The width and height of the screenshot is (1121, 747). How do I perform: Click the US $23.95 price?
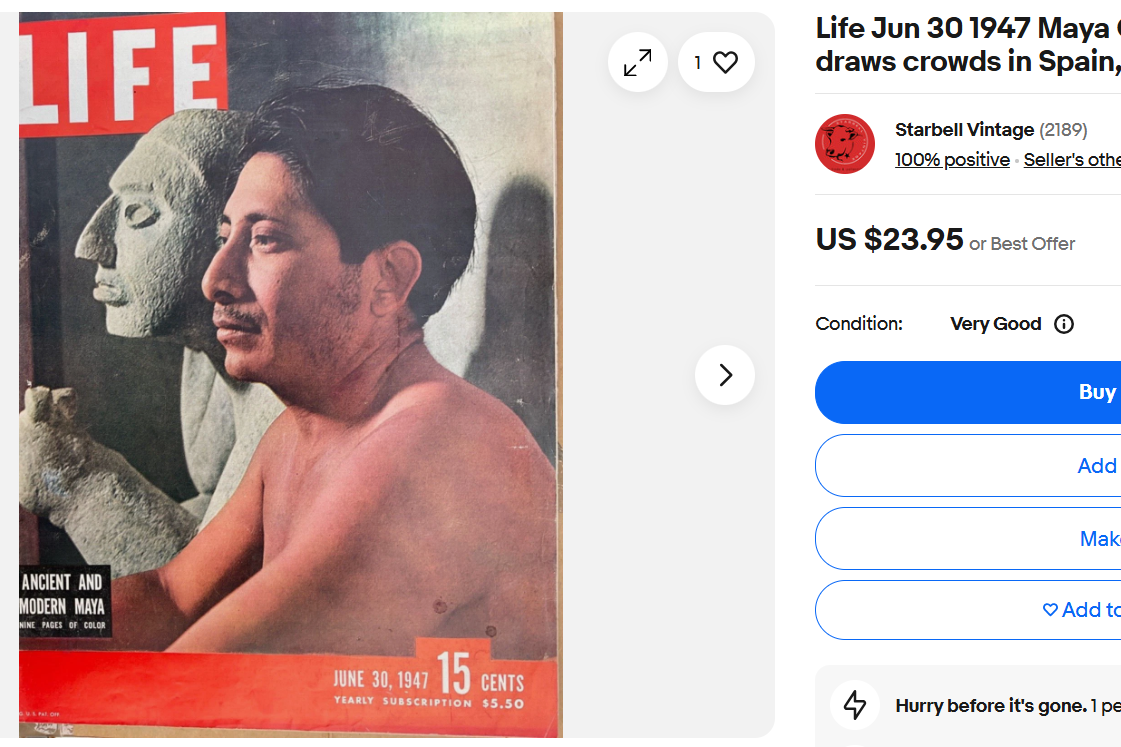point(889,239)
